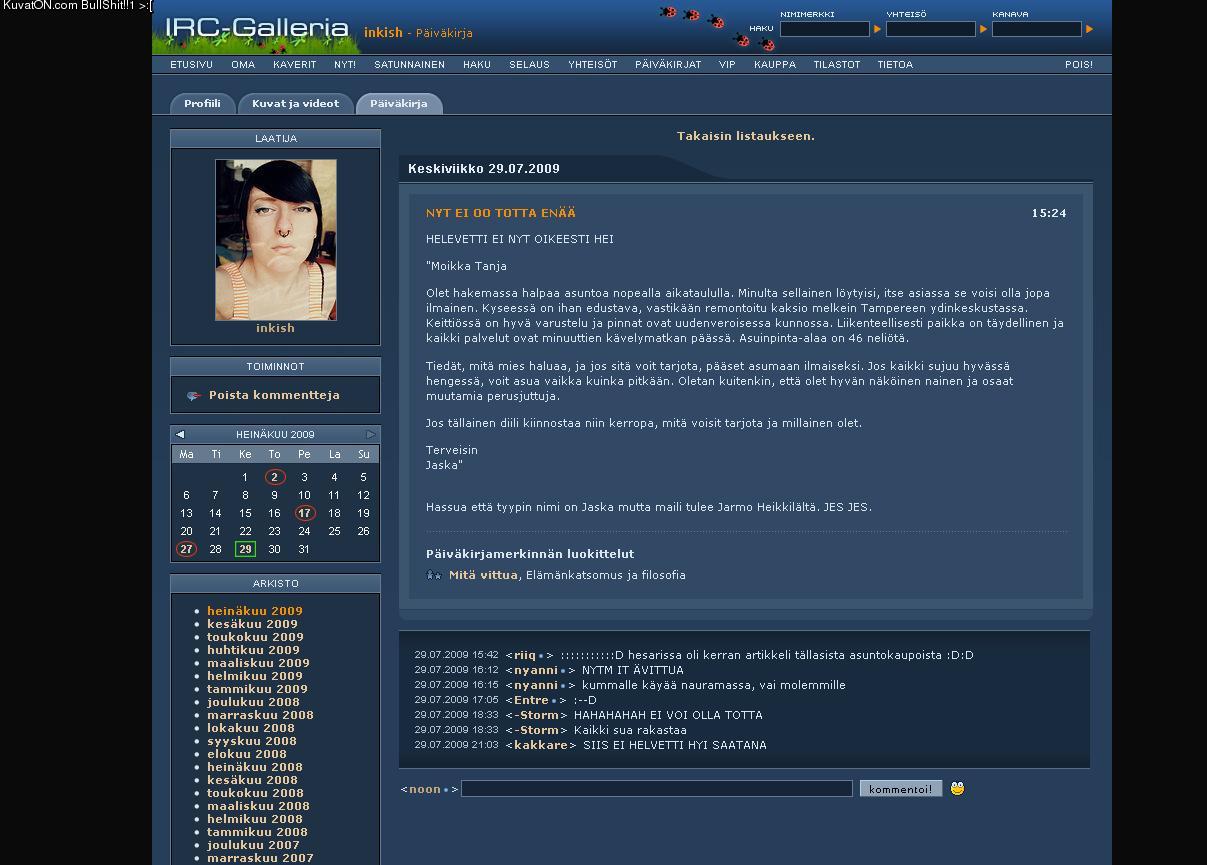Submit the Yhteisö search arrow

(x=983, y=29)
